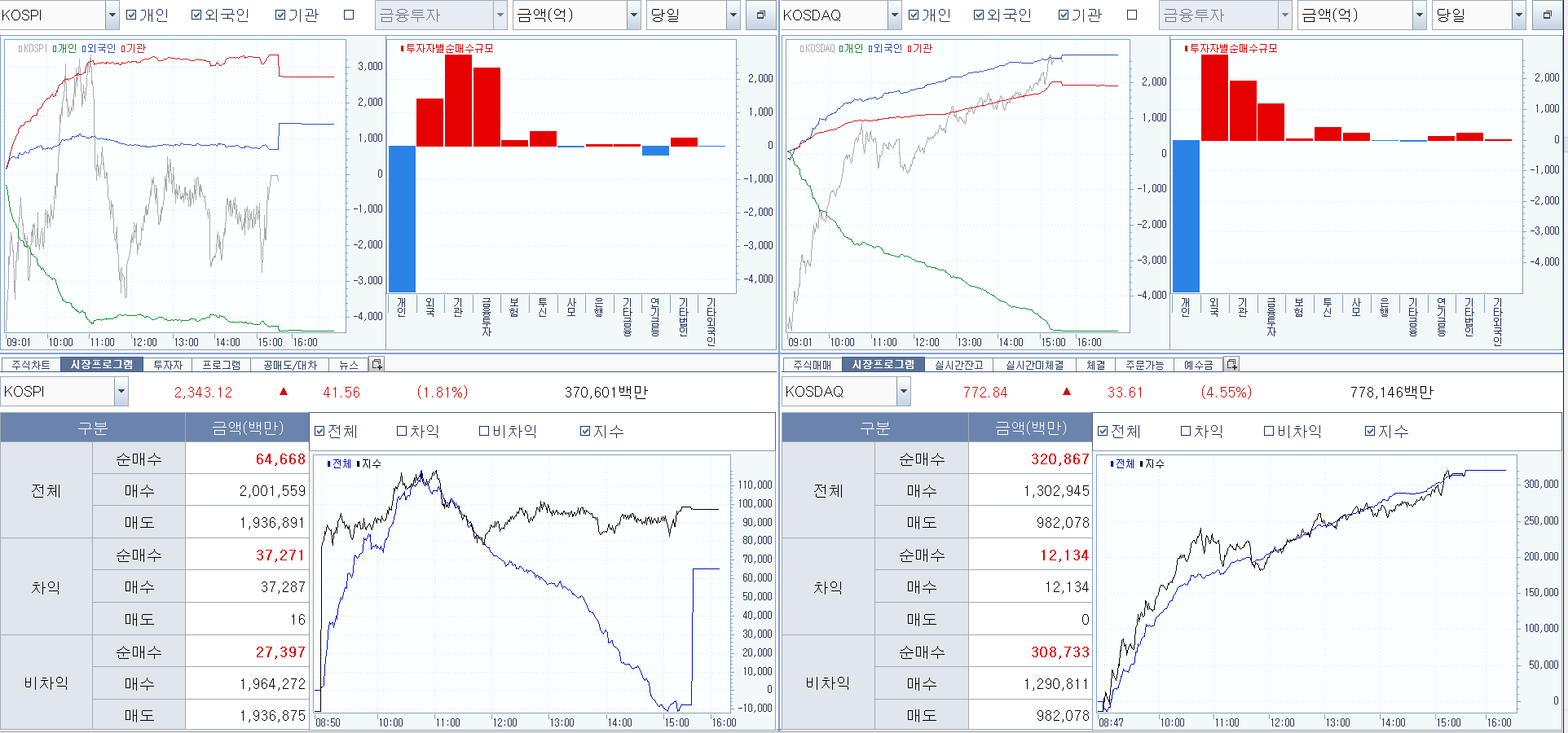Select KOSDAQ 비차익 순매수 value 308,733
The height and width of the screenshot is (733, 1568).
point(1059,652)
